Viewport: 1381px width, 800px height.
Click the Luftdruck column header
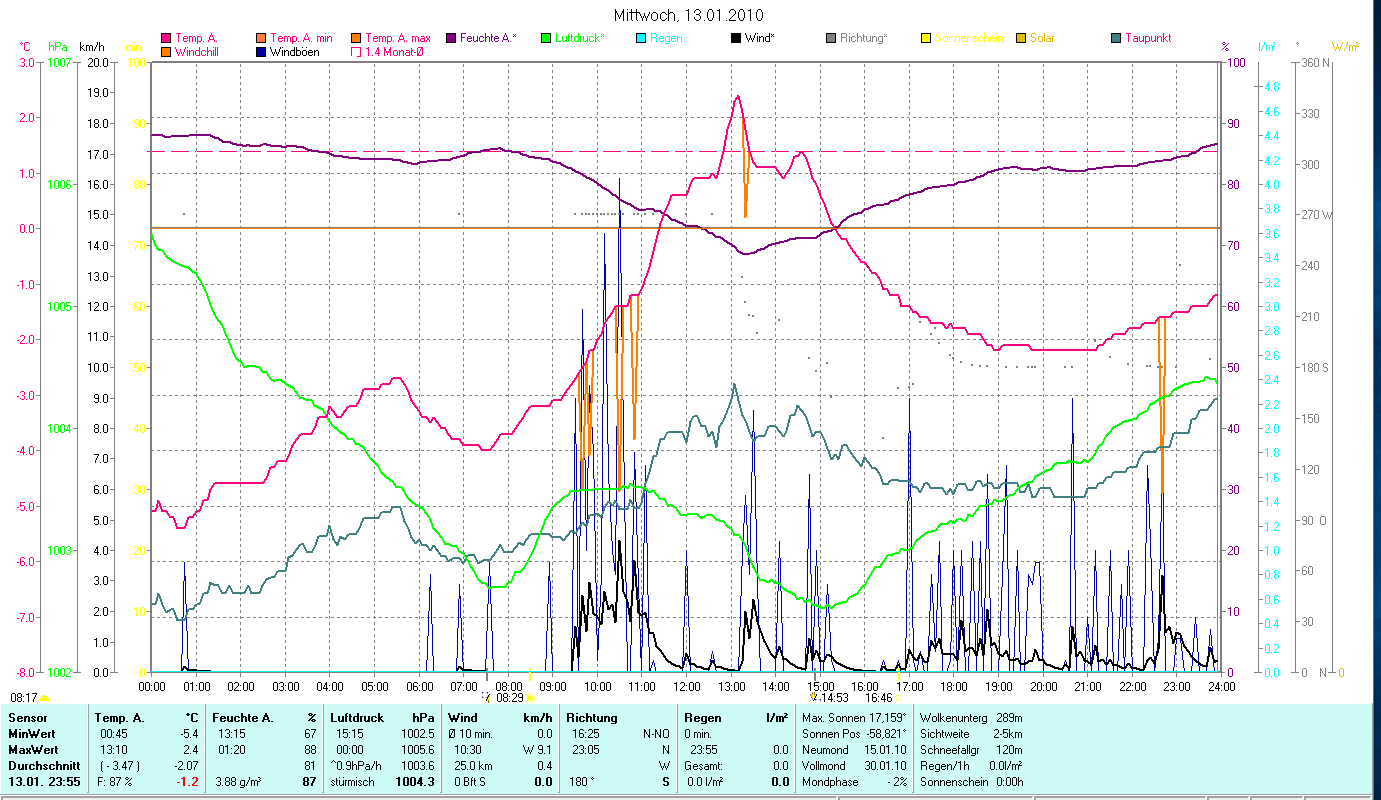(358, 718)
